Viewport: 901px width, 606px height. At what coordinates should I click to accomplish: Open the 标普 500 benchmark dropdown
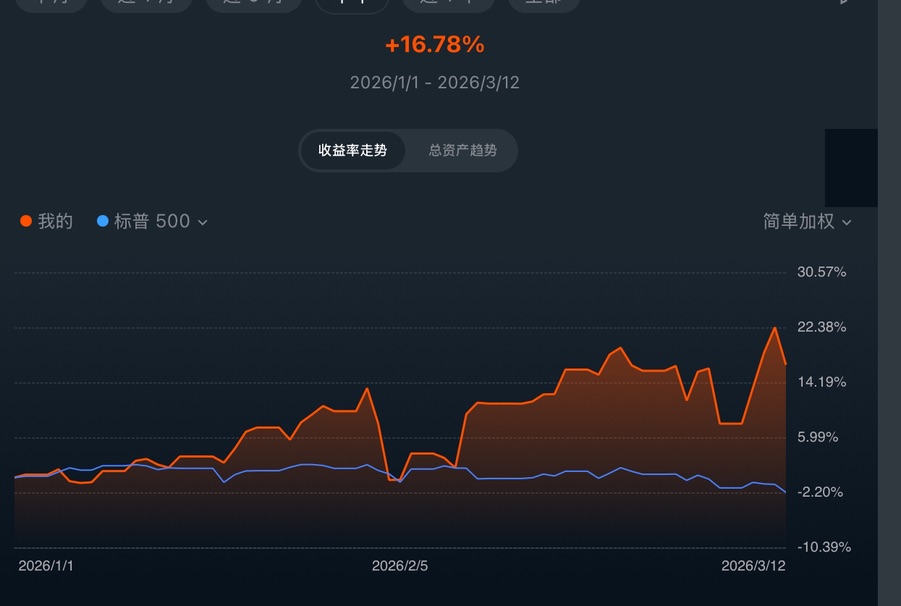tap(152, 222)
